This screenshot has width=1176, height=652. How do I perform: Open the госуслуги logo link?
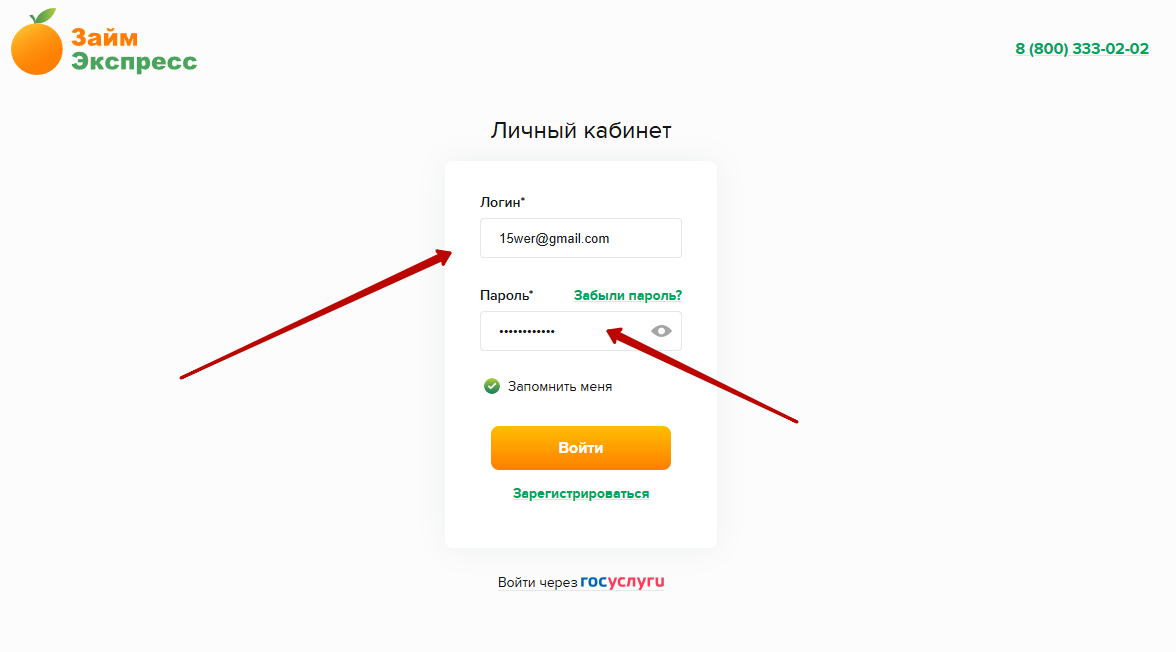[x=622, y=581]
